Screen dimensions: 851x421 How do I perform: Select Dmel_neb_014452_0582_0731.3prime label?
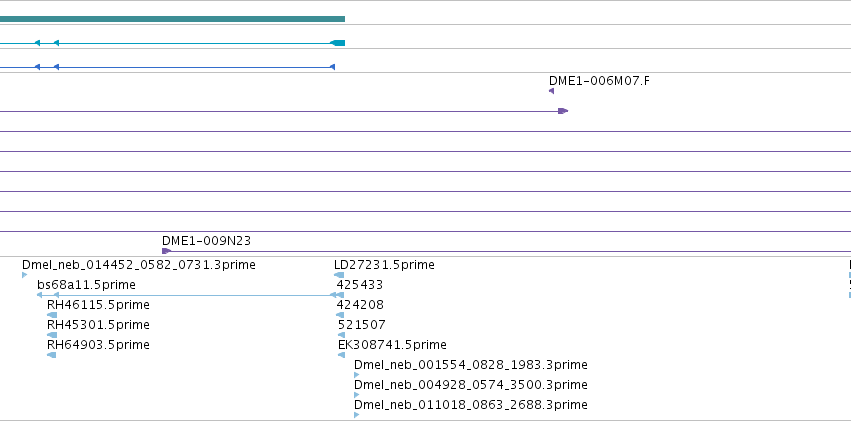[138, 265]
